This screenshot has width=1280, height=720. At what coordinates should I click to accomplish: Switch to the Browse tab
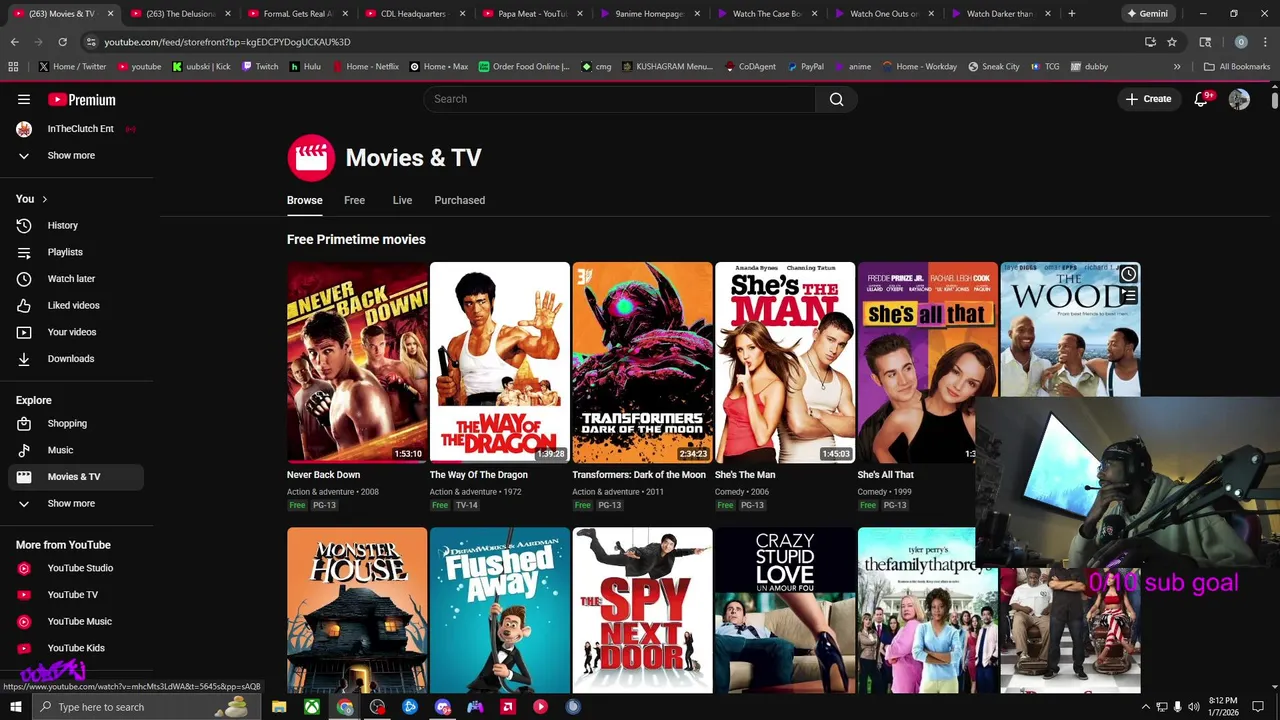pos(305,200)
